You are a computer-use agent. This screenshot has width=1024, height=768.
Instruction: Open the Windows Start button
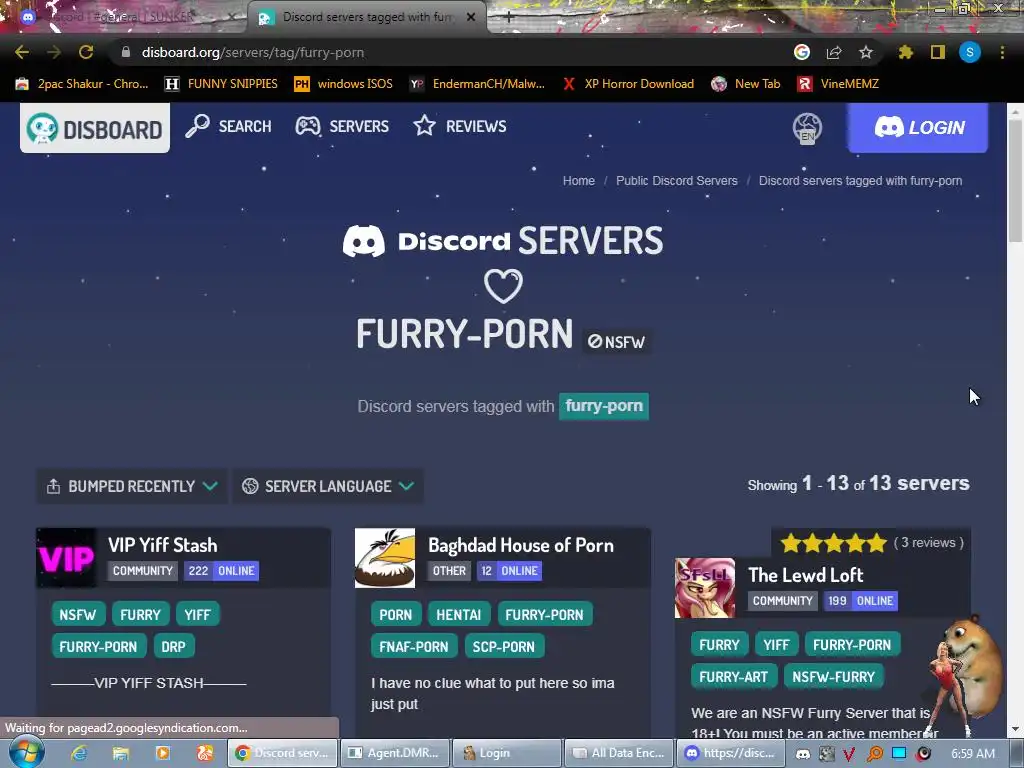pos(27,753)
